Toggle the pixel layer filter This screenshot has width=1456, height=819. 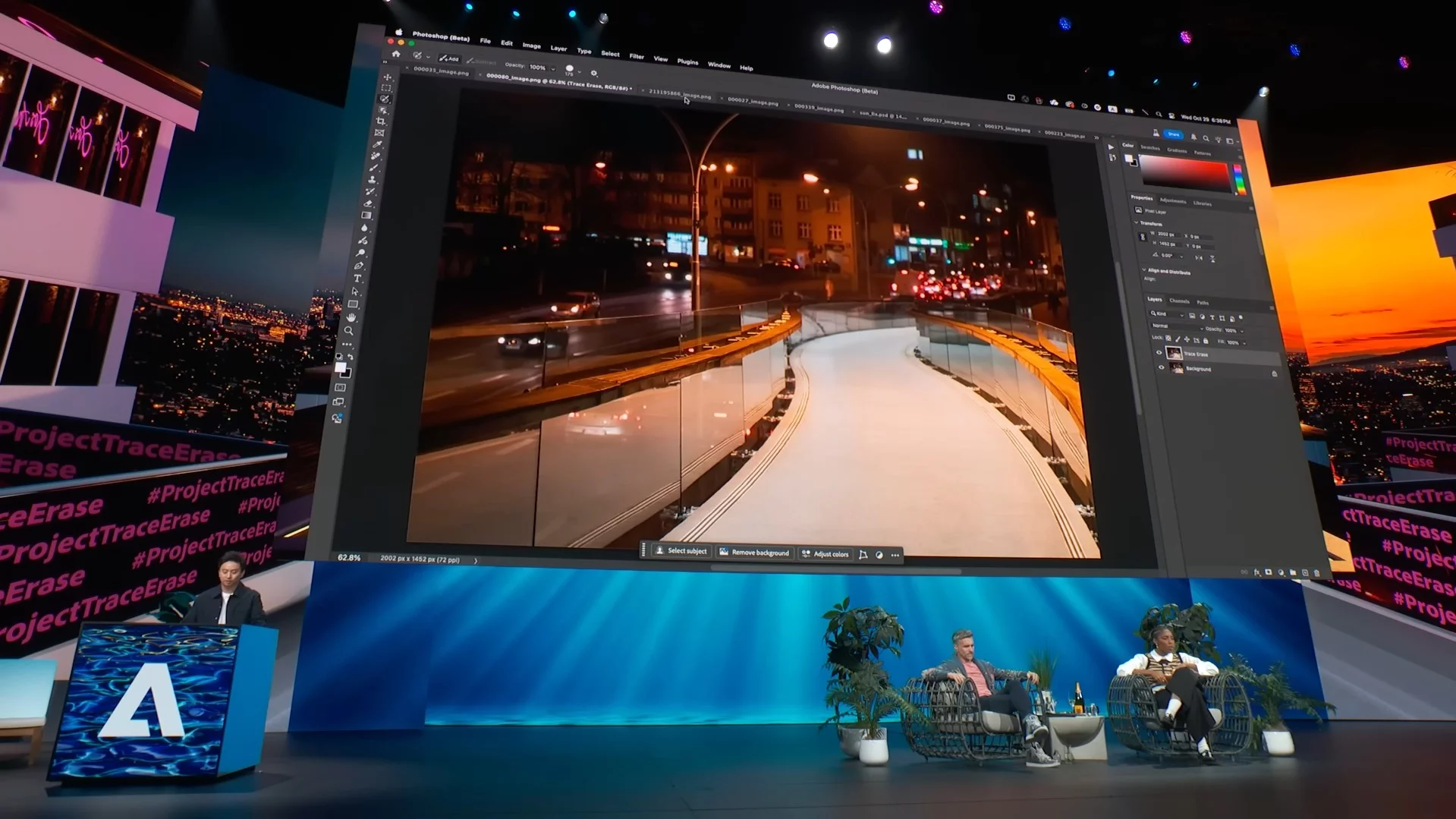[1192, 317]
